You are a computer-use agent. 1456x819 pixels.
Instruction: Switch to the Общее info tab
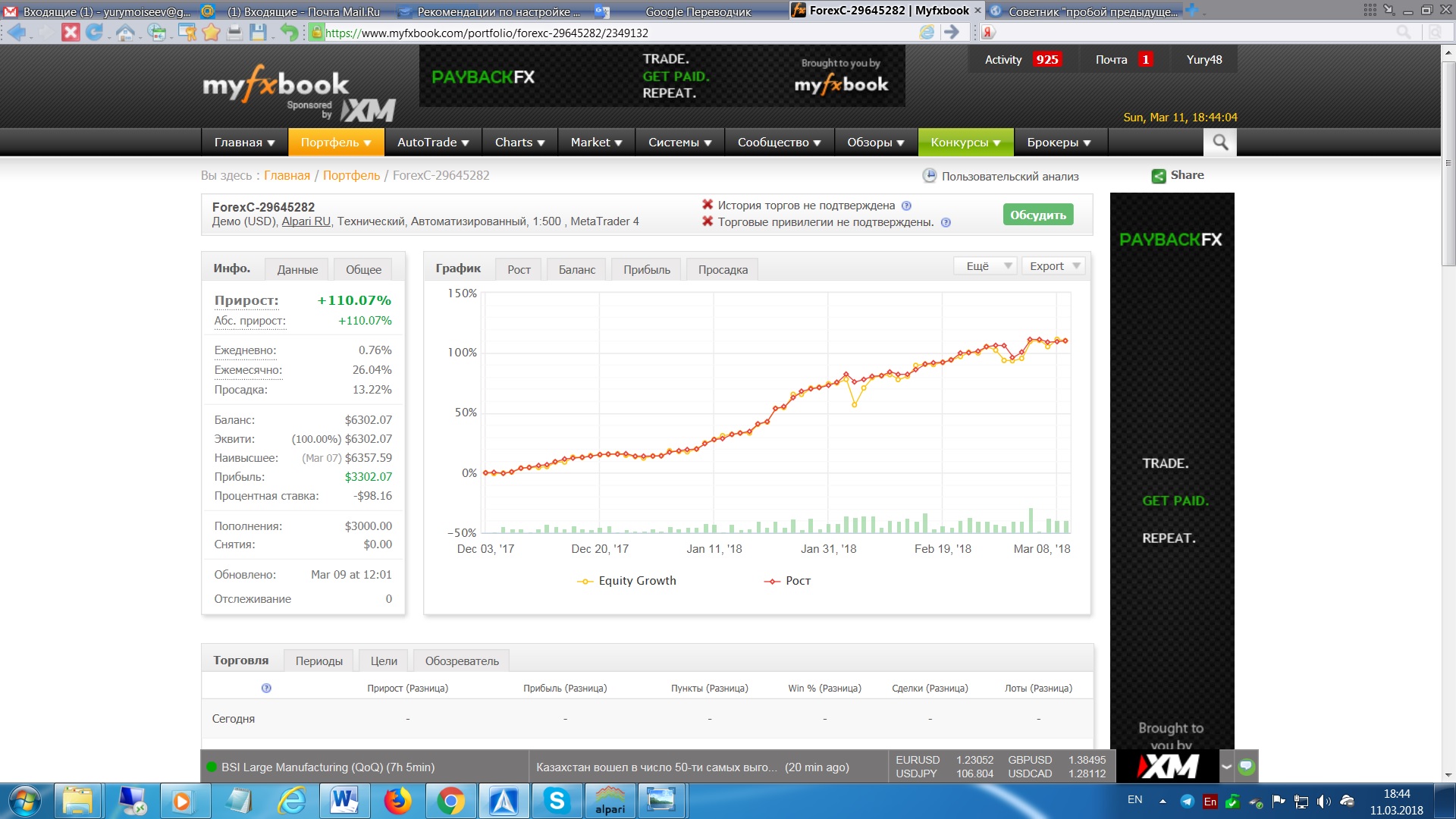click(x=363, y=270)
